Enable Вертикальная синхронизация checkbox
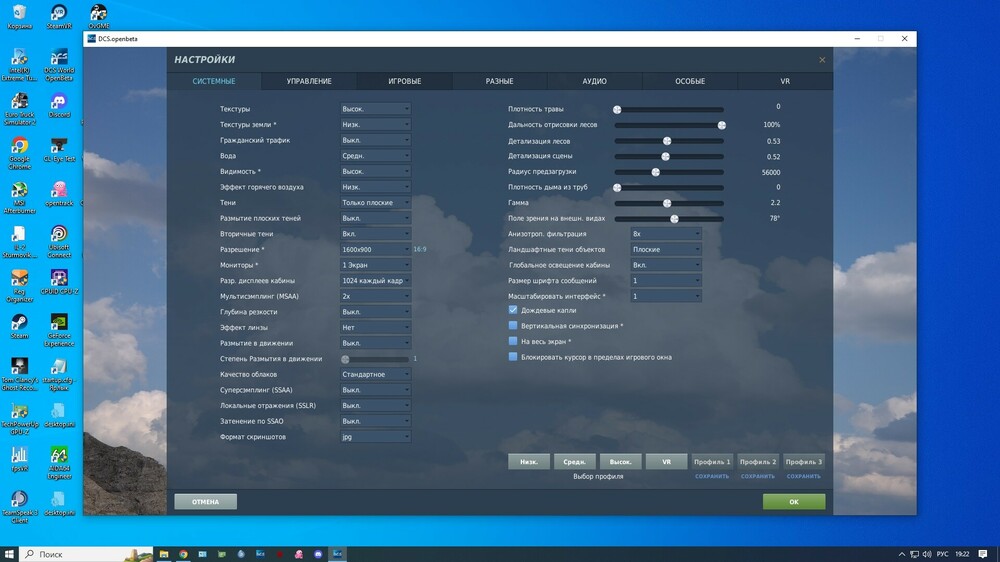 click(513, 325)
